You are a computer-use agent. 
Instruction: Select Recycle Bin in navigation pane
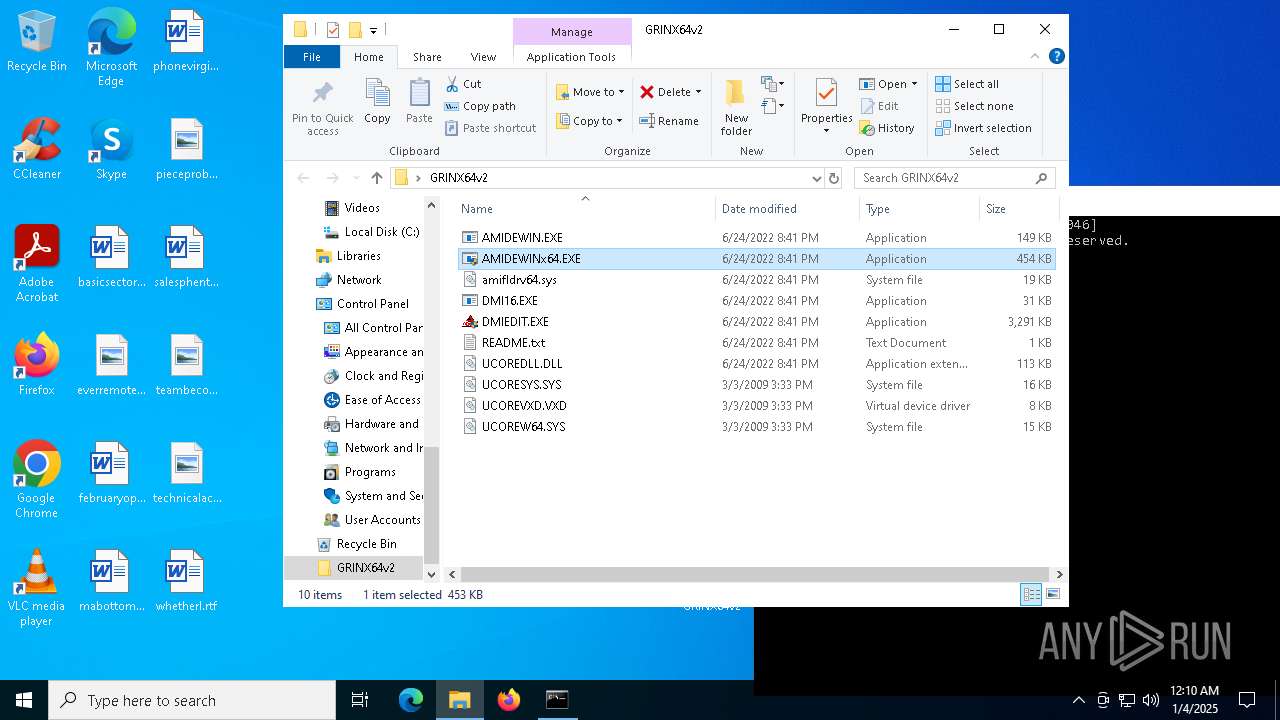[x=357, y=544]
